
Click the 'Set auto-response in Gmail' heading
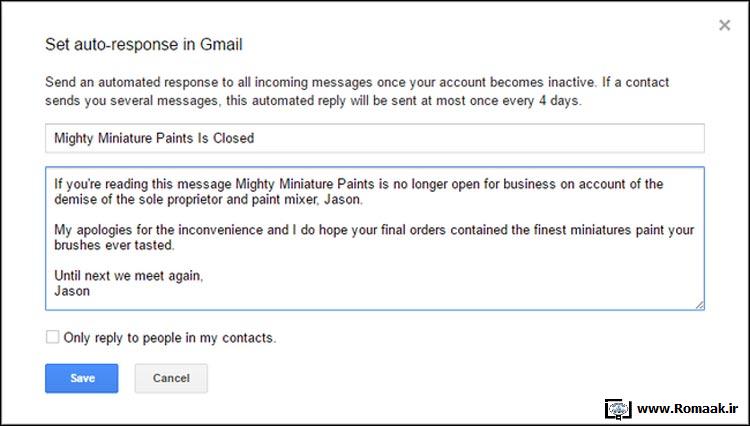(143, 44)
